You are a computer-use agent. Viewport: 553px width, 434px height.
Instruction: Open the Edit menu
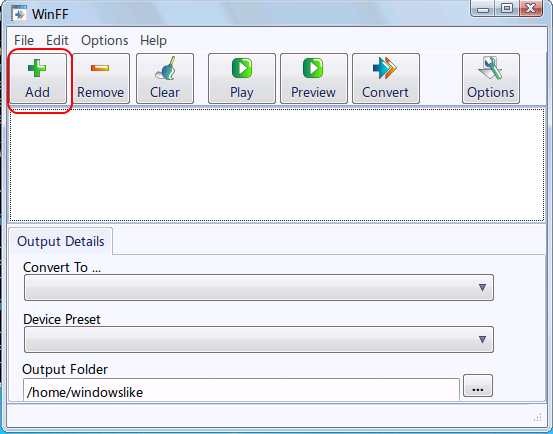coord(57,41)
